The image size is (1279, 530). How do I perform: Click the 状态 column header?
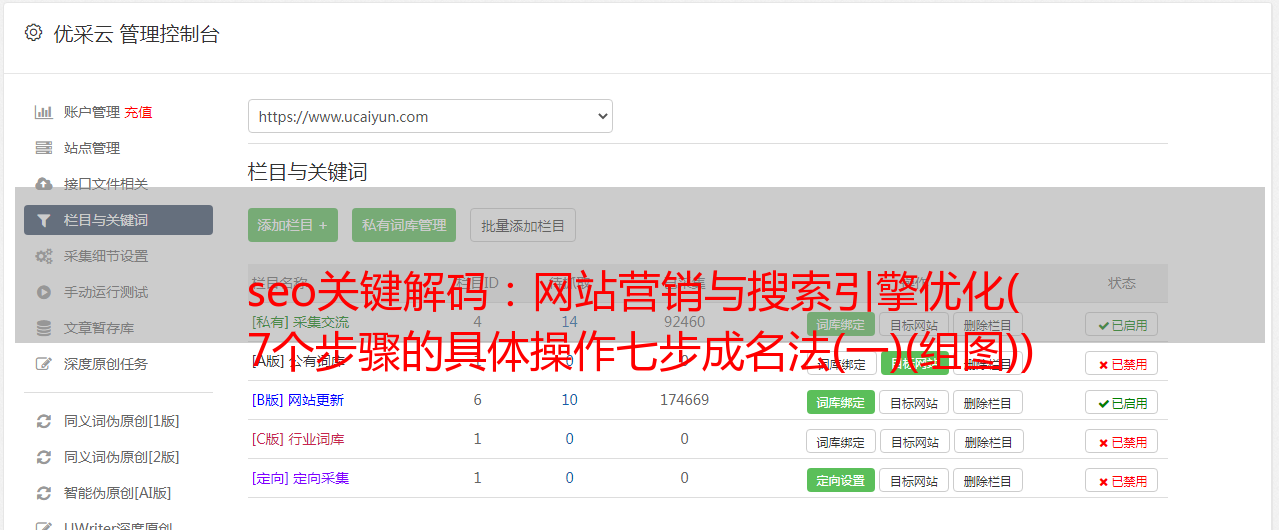coord(1122,283)
